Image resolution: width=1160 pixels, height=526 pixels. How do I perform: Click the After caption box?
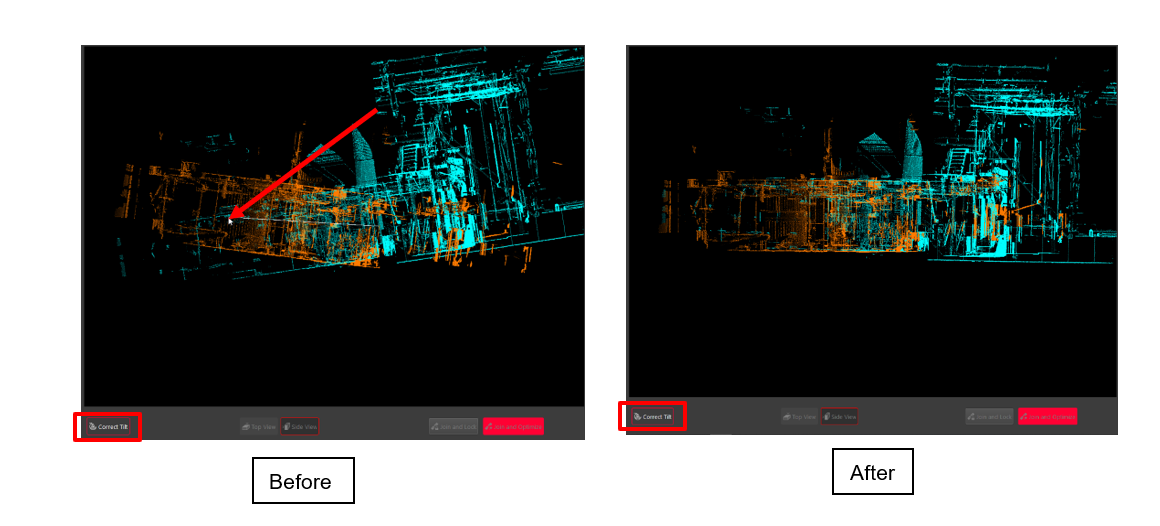(872, 472)
